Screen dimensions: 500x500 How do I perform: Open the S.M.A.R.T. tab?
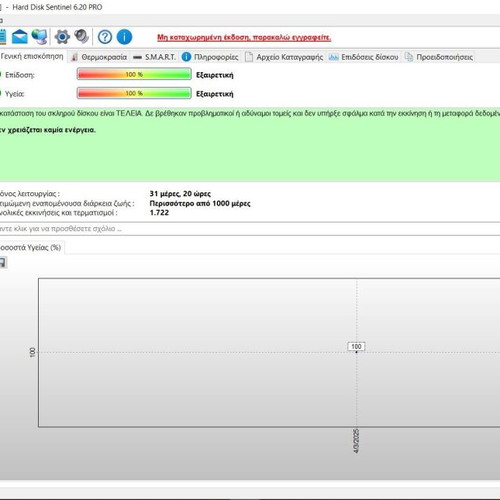(155, 57)
